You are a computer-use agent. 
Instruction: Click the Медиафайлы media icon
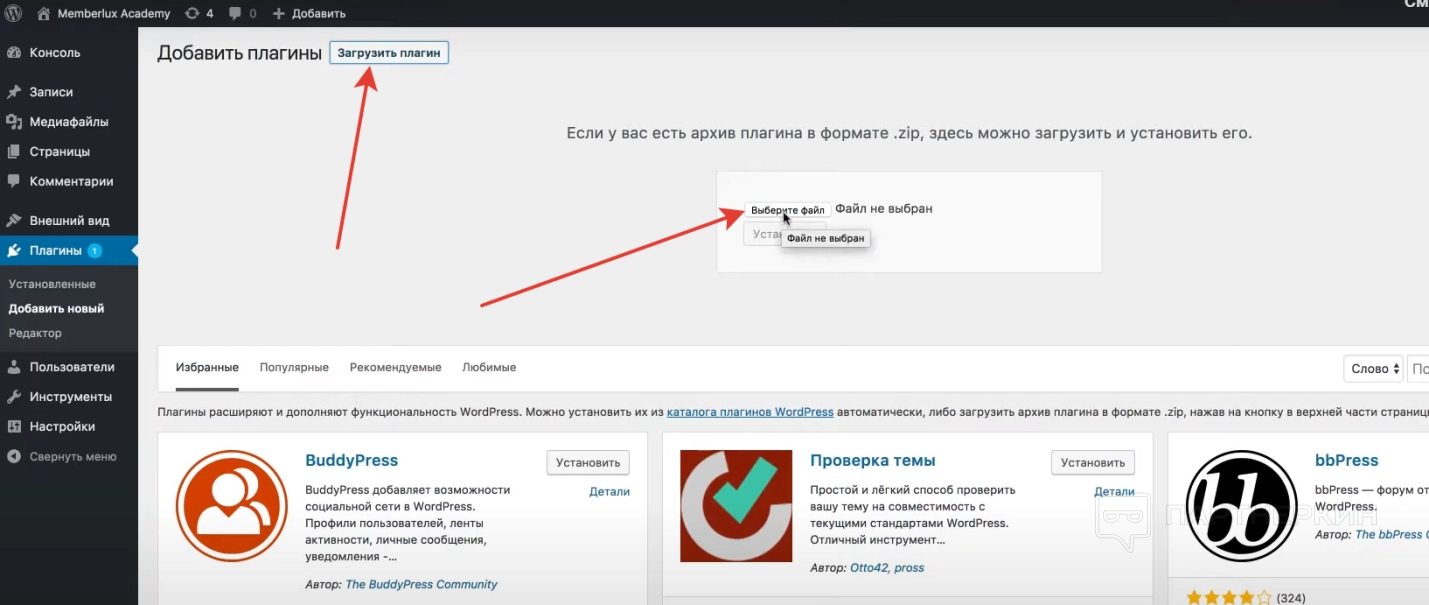(14, 122)
